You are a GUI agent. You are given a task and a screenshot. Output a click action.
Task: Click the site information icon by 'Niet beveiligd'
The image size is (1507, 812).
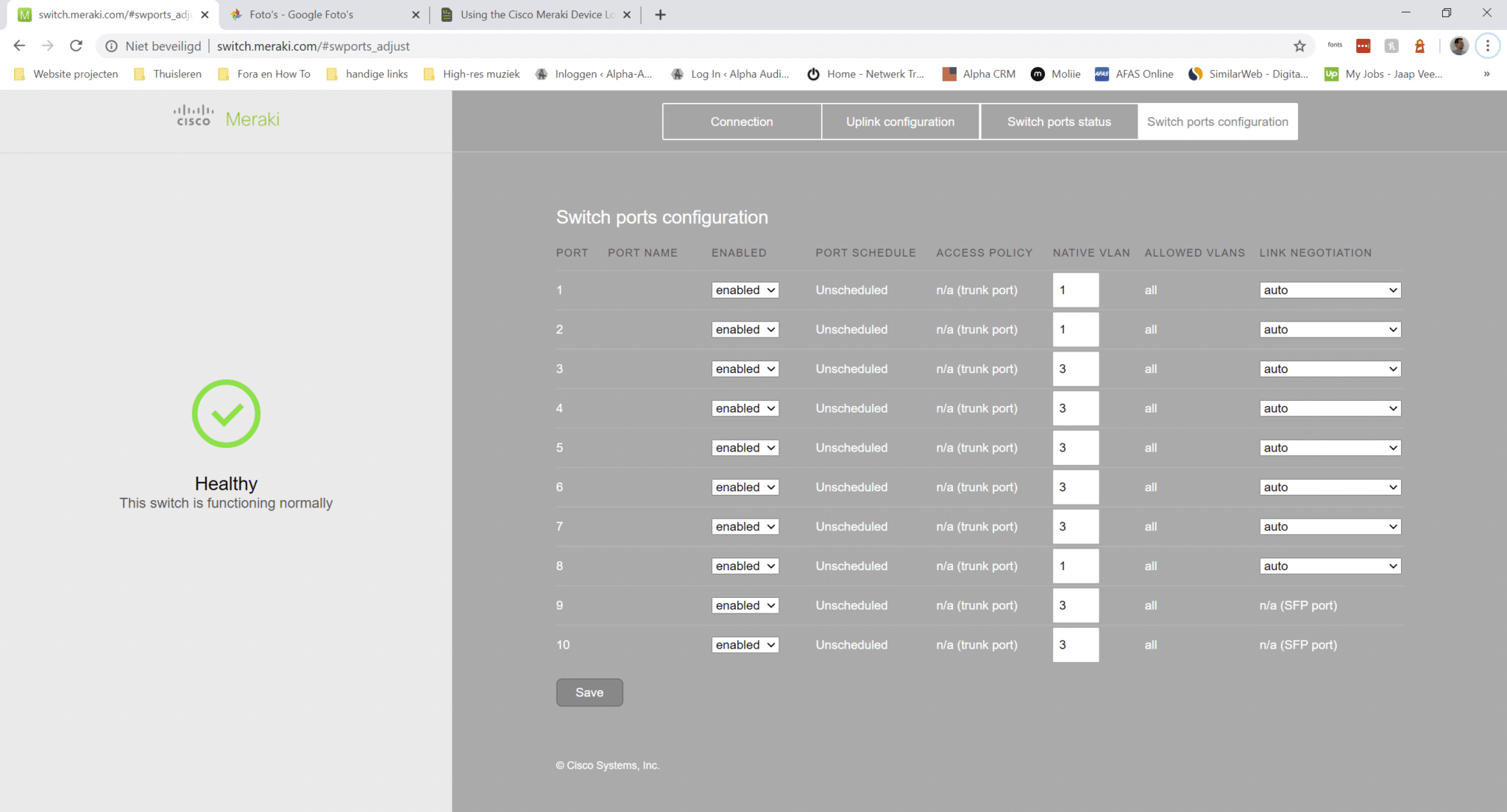pyautogui.click(x=111, y=46)
